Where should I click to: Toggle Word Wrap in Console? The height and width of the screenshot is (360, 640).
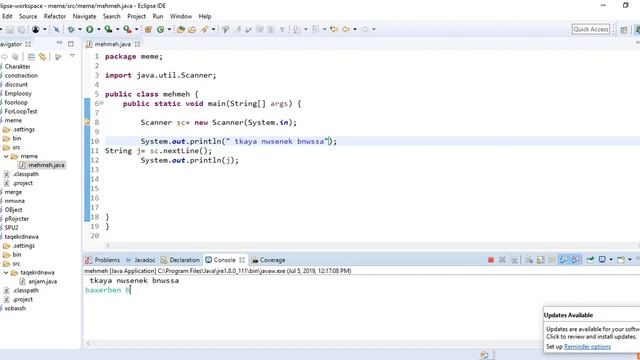[x=552, y=260]
